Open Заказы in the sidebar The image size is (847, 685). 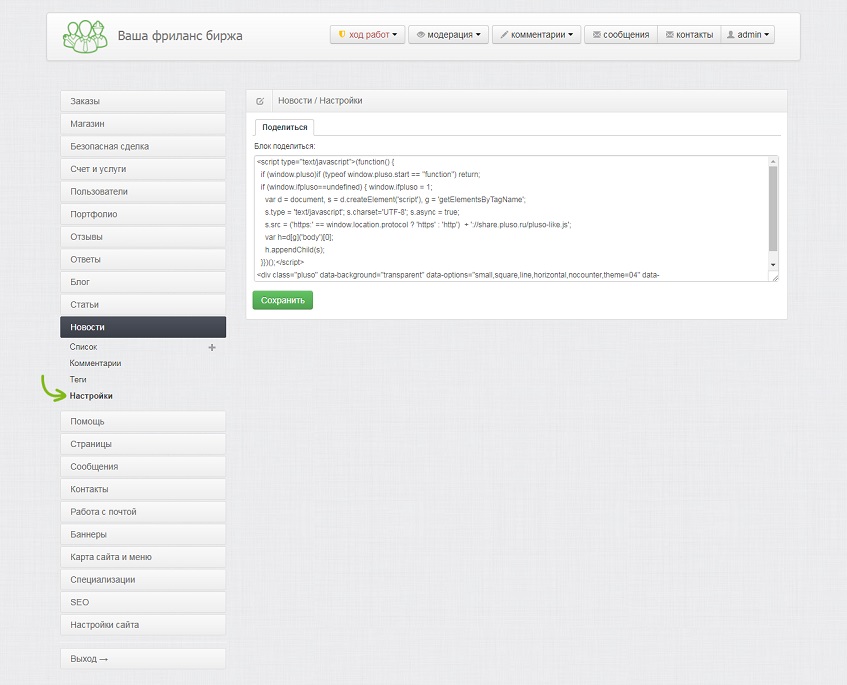(143, 101)
